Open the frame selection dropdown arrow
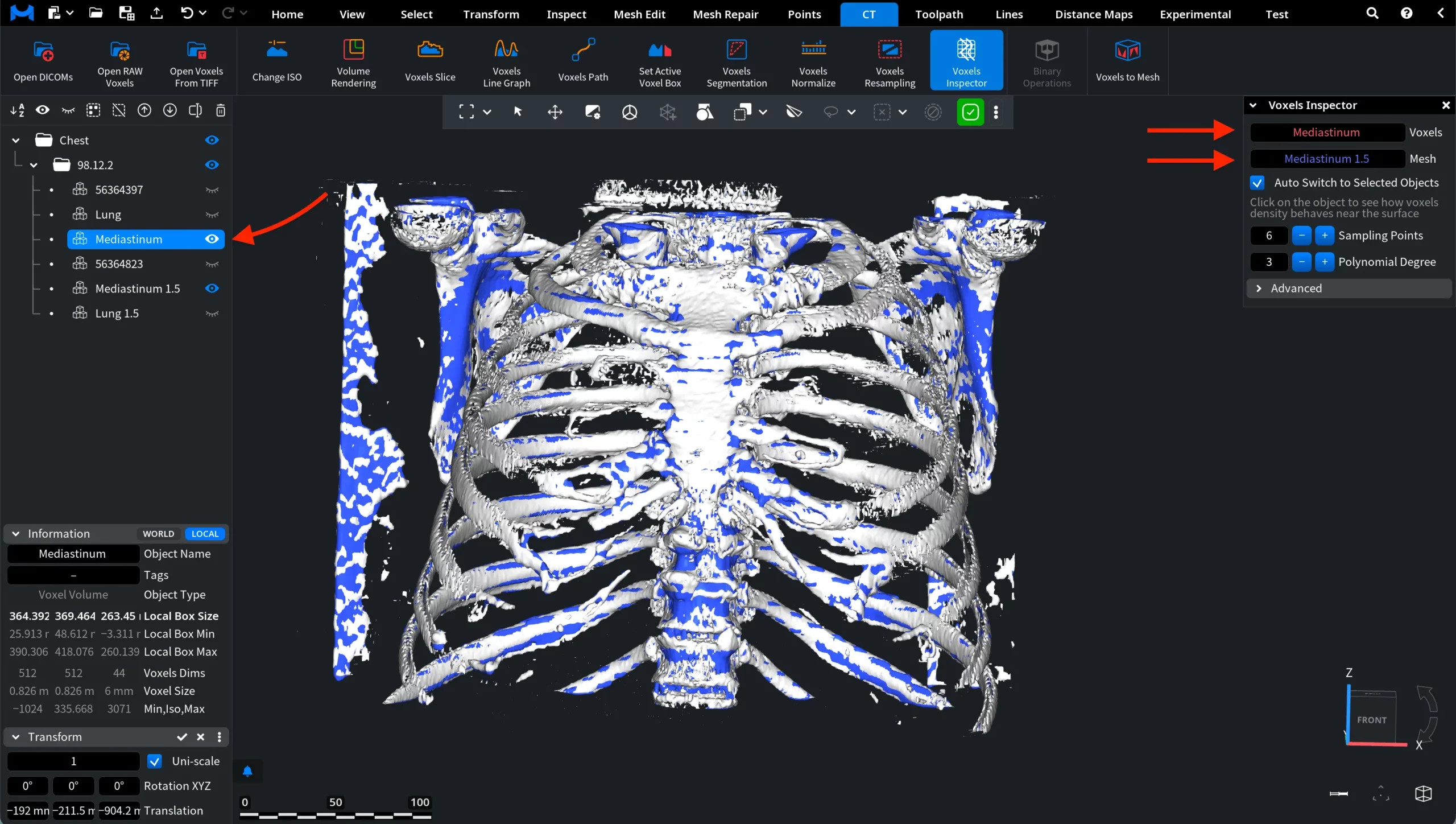This screenshot has width=1456, height=824. point(487,112)
